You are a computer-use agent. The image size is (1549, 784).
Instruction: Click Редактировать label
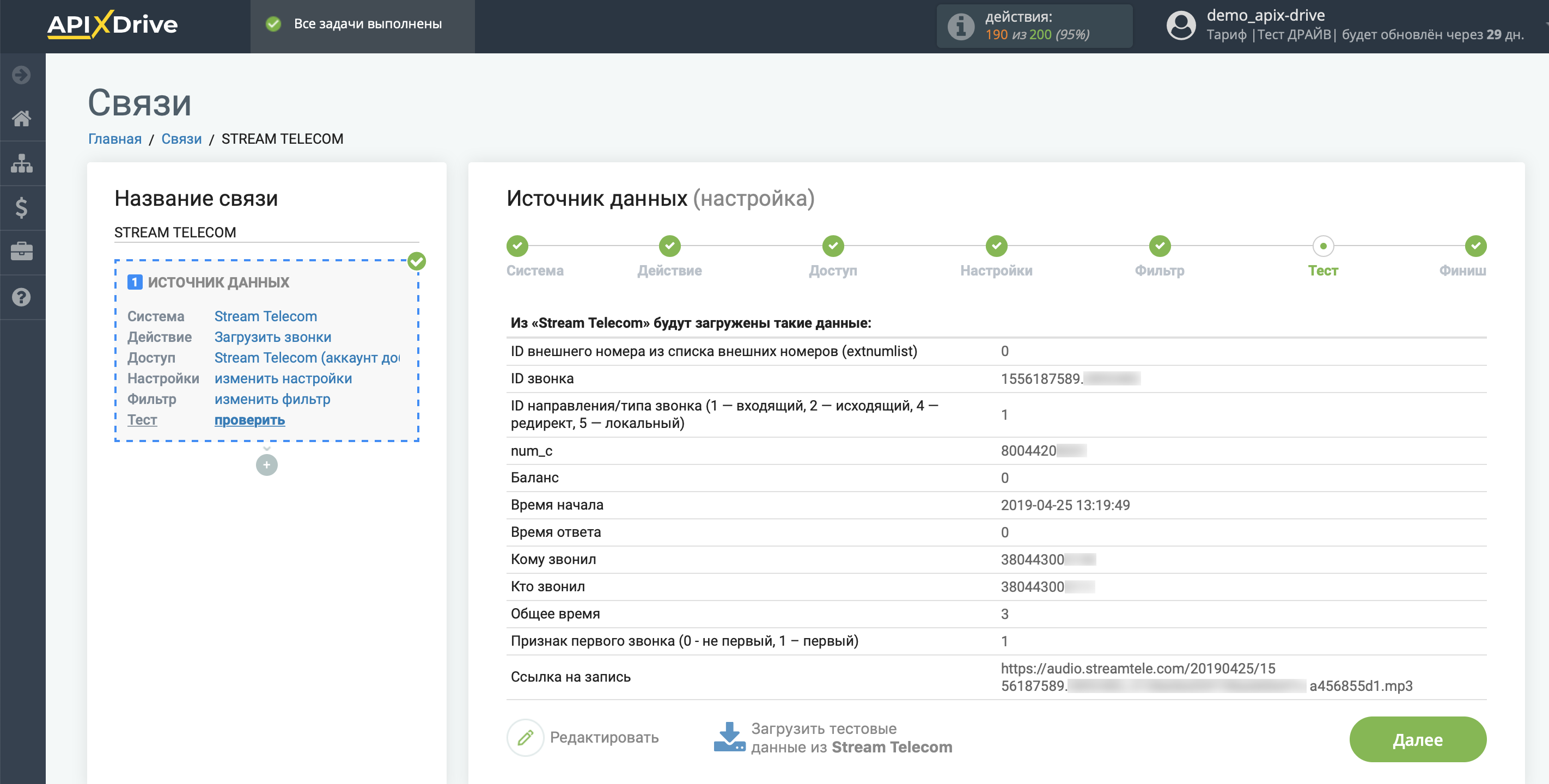tap(605, 737)
